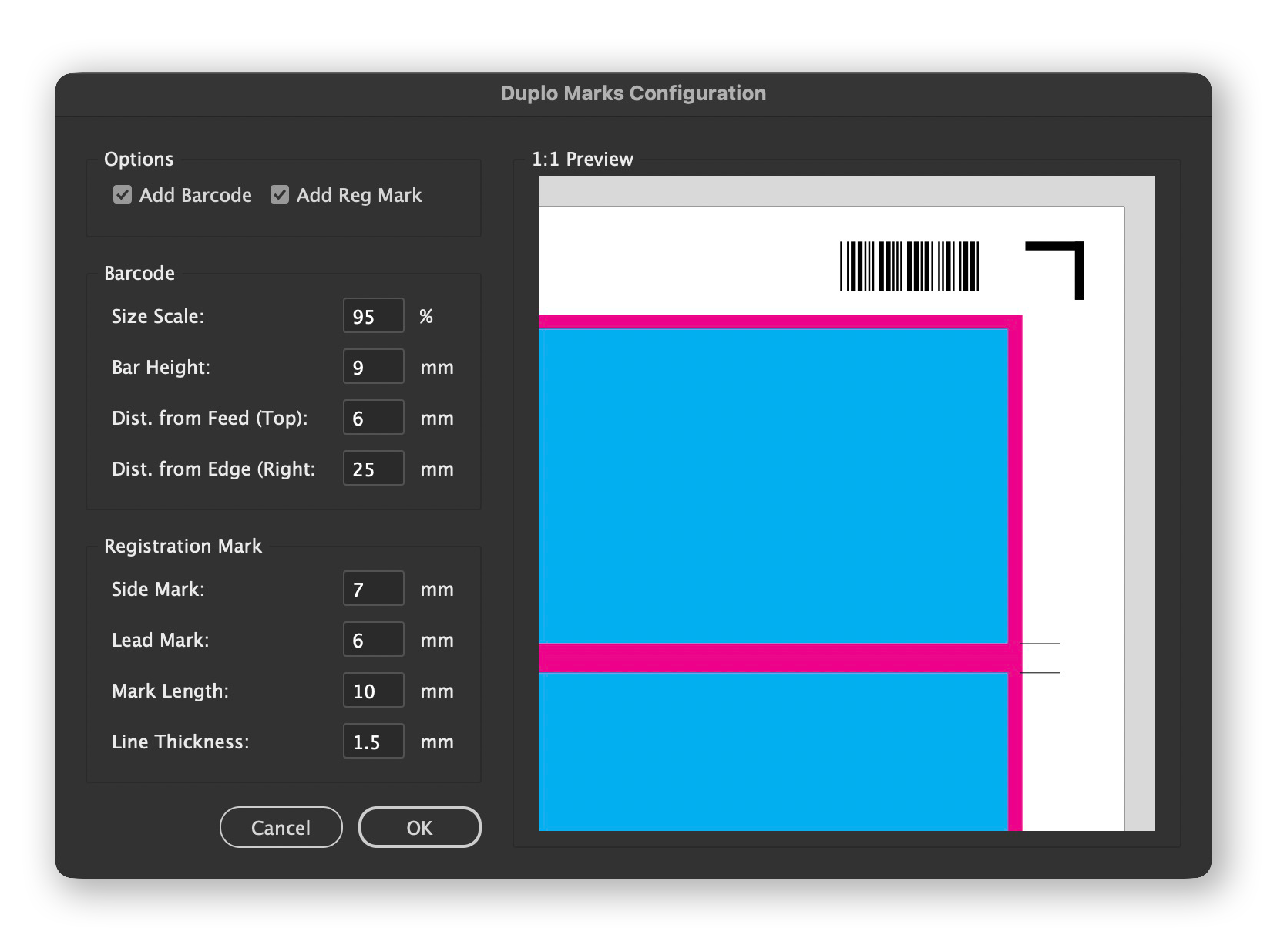Viewport: 1267px width, 952px height.
Task: Select the Dist. from Feed (Top) field
Action: 373,417
